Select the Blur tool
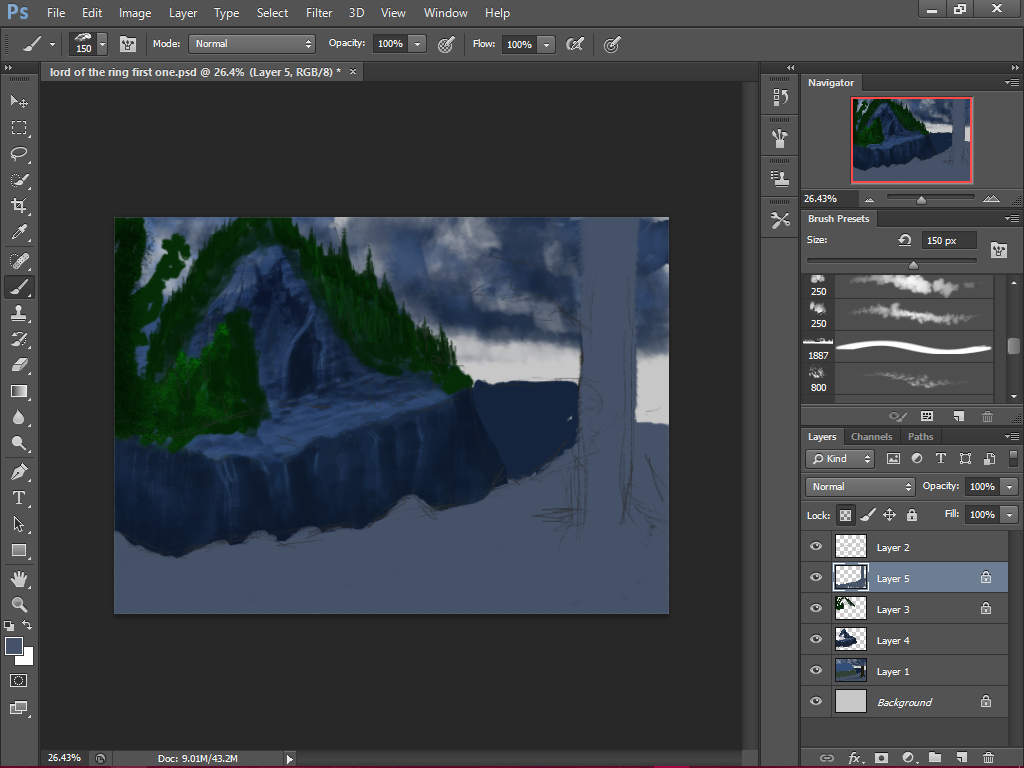The width and height of the screenshot is (1024, 768). coord(19,417)
